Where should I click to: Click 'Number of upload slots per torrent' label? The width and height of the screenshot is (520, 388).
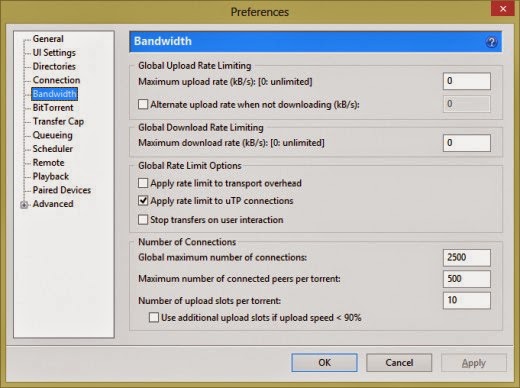point(209,301)
